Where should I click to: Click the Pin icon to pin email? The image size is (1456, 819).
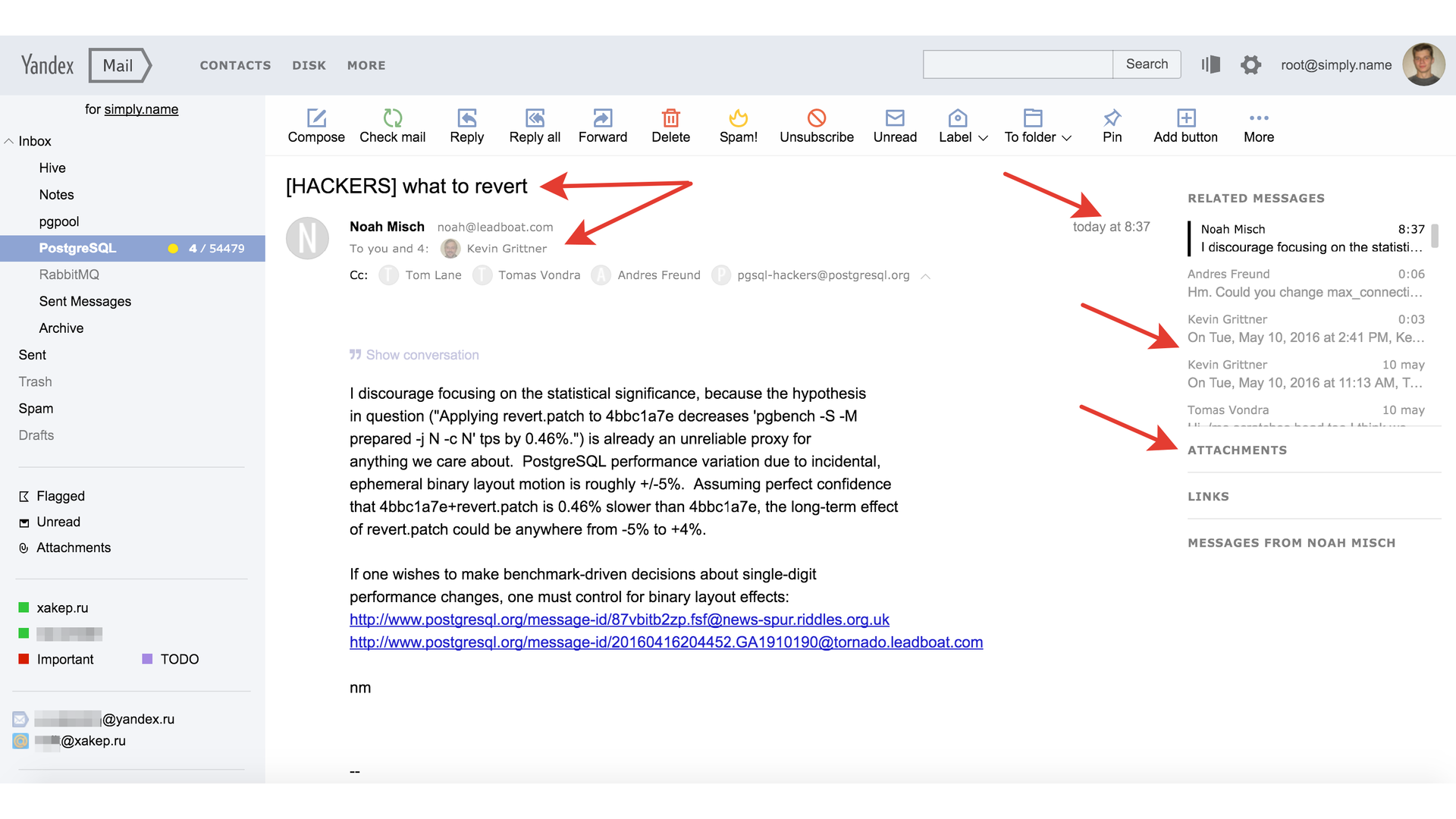1112,118
